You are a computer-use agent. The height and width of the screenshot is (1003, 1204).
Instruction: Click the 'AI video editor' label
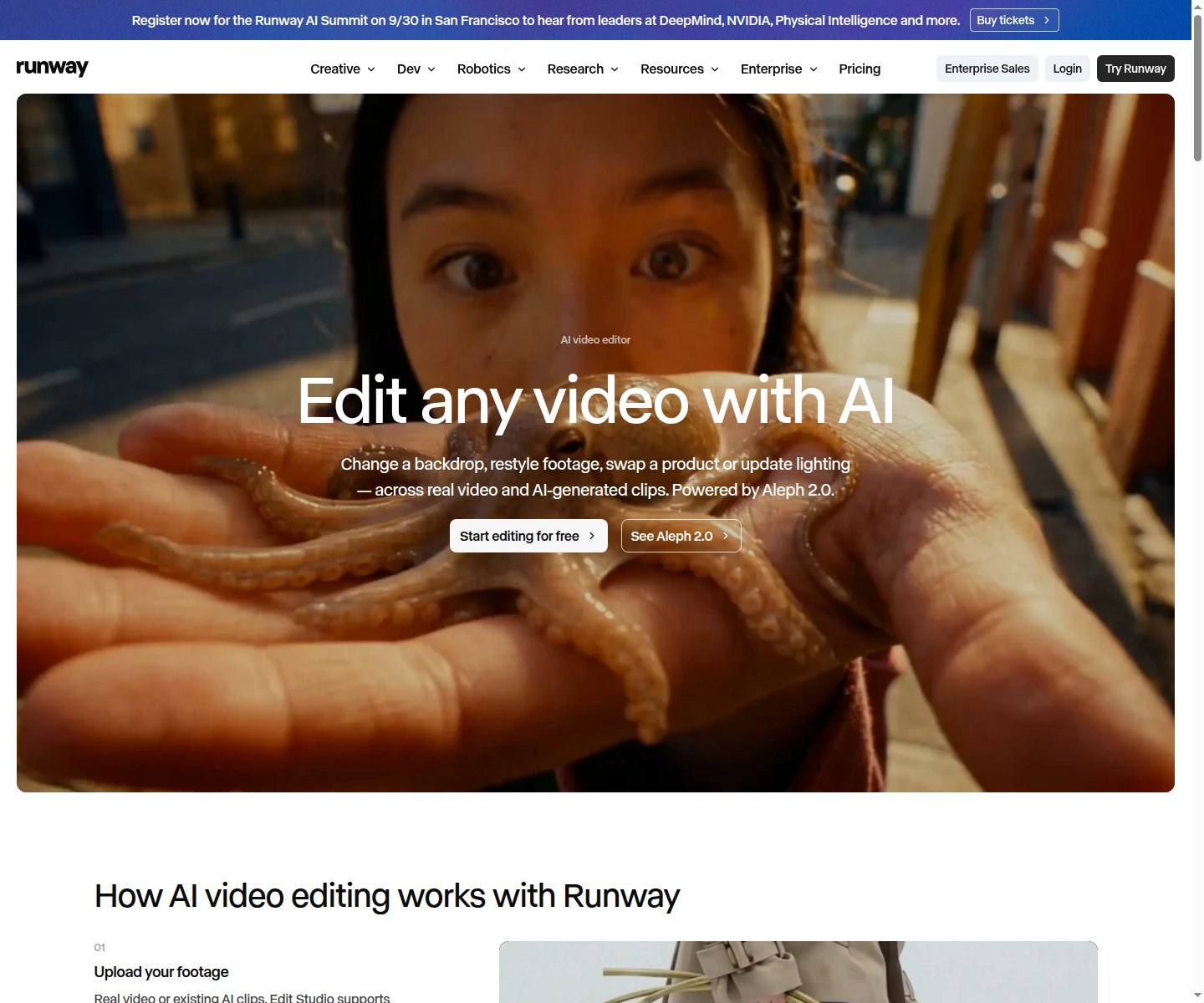click(595, 339)
